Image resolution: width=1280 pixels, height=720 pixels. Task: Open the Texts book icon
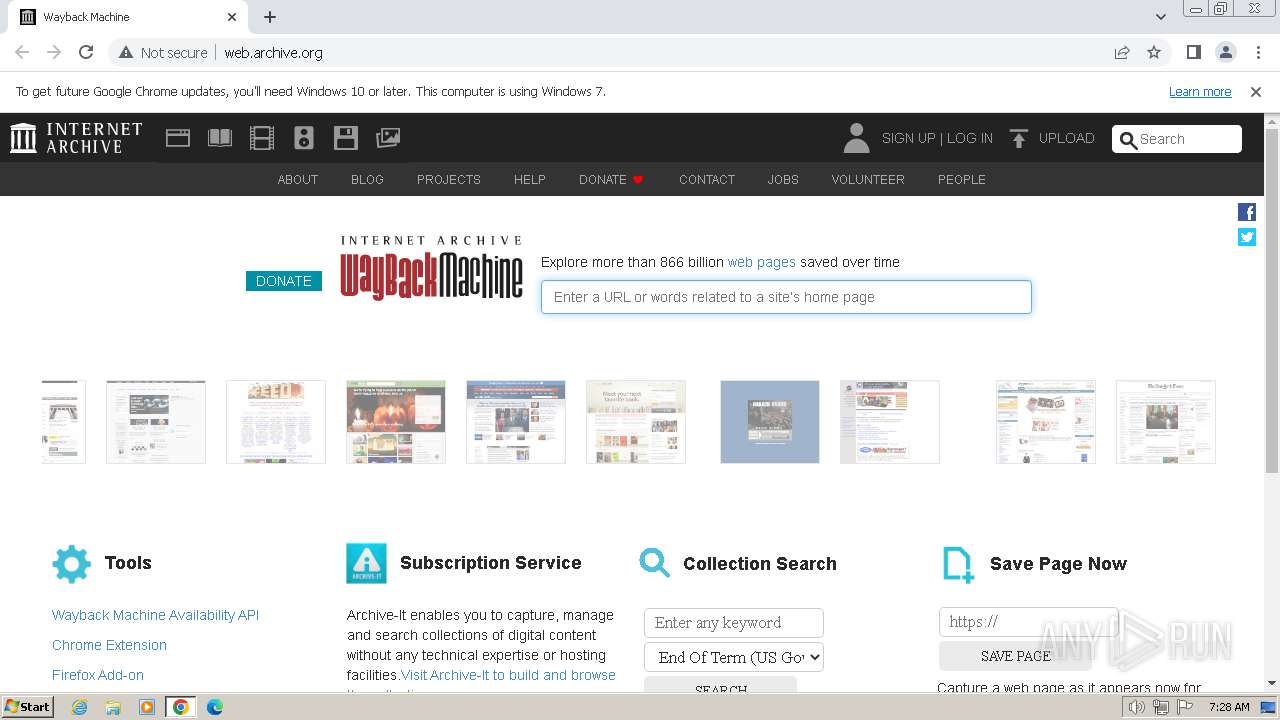click(x=220, y=138)
